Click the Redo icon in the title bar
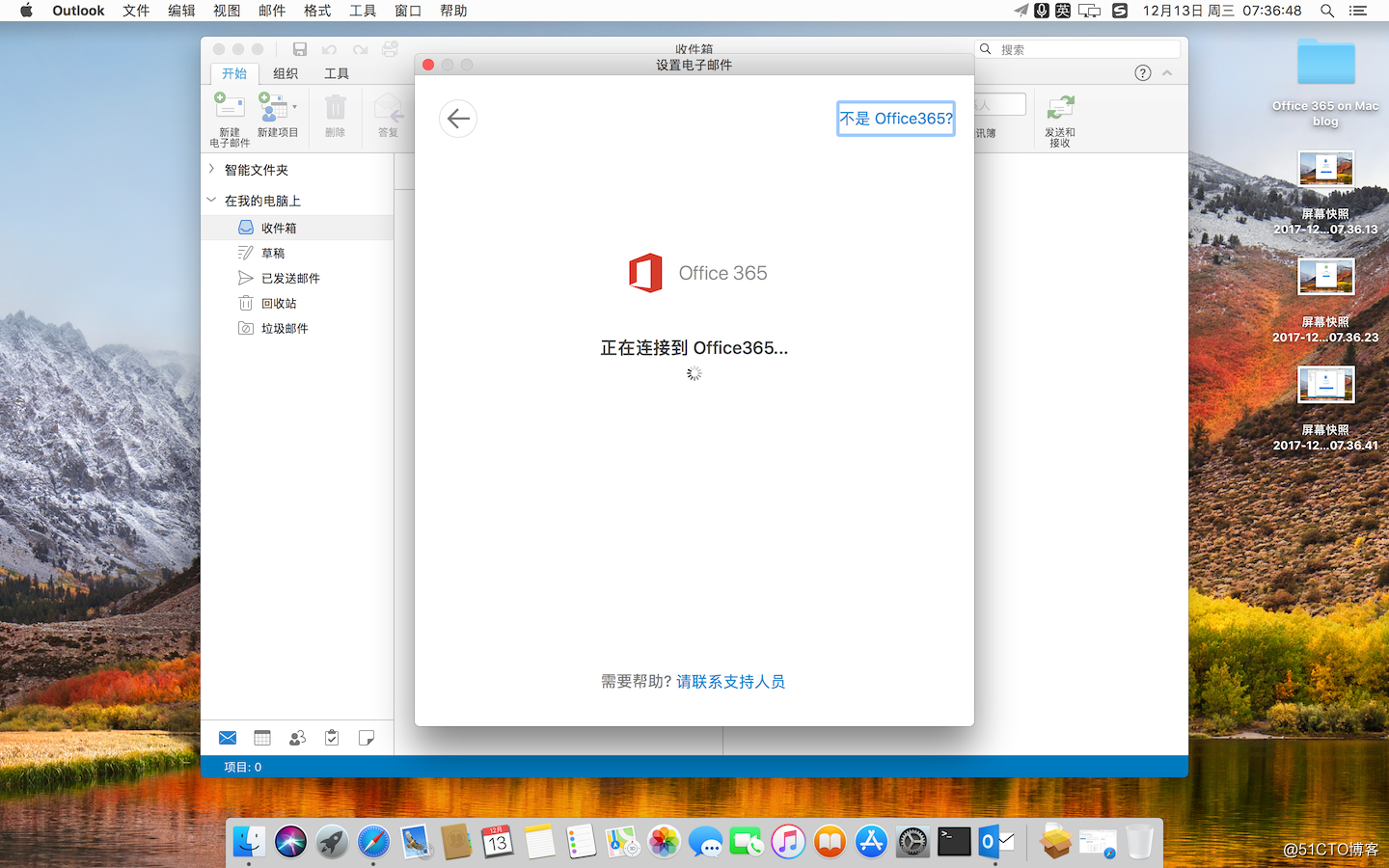The image size is (1389, 868). 360,49
